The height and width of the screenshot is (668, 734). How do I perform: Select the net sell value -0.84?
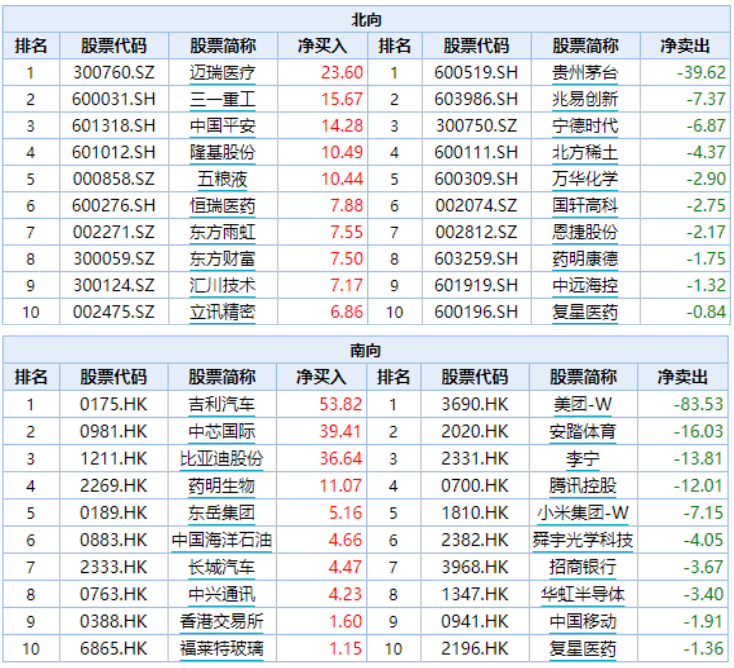click(x=706, y=312)
